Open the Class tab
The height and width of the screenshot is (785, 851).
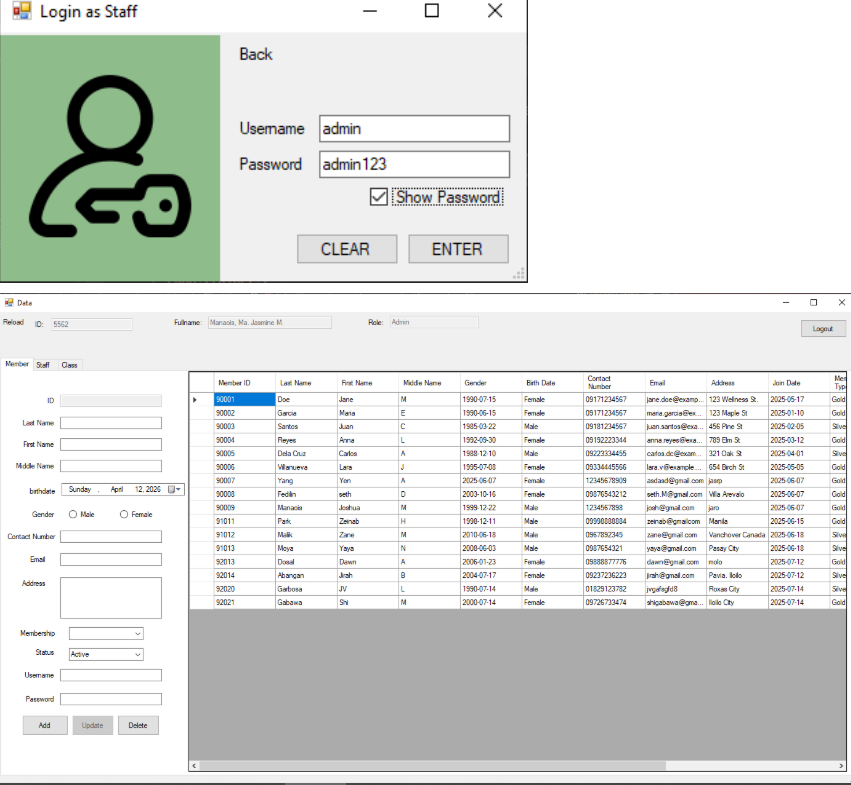pyautogui.click(x=69, y=365)
